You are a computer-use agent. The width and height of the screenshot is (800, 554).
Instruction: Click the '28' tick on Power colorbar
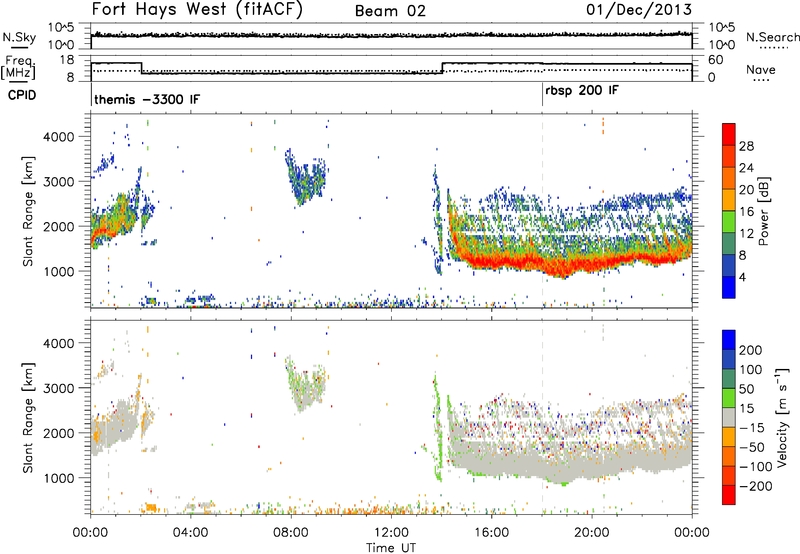click(x=746, y=146)
